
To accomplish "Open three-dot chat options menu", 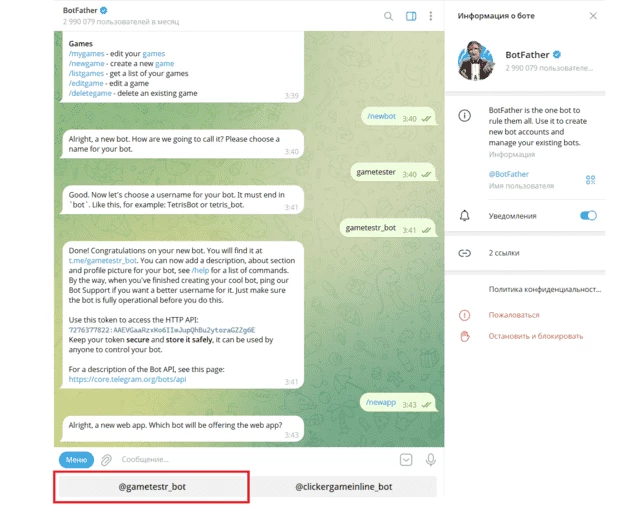I will (x=431, y=16).
